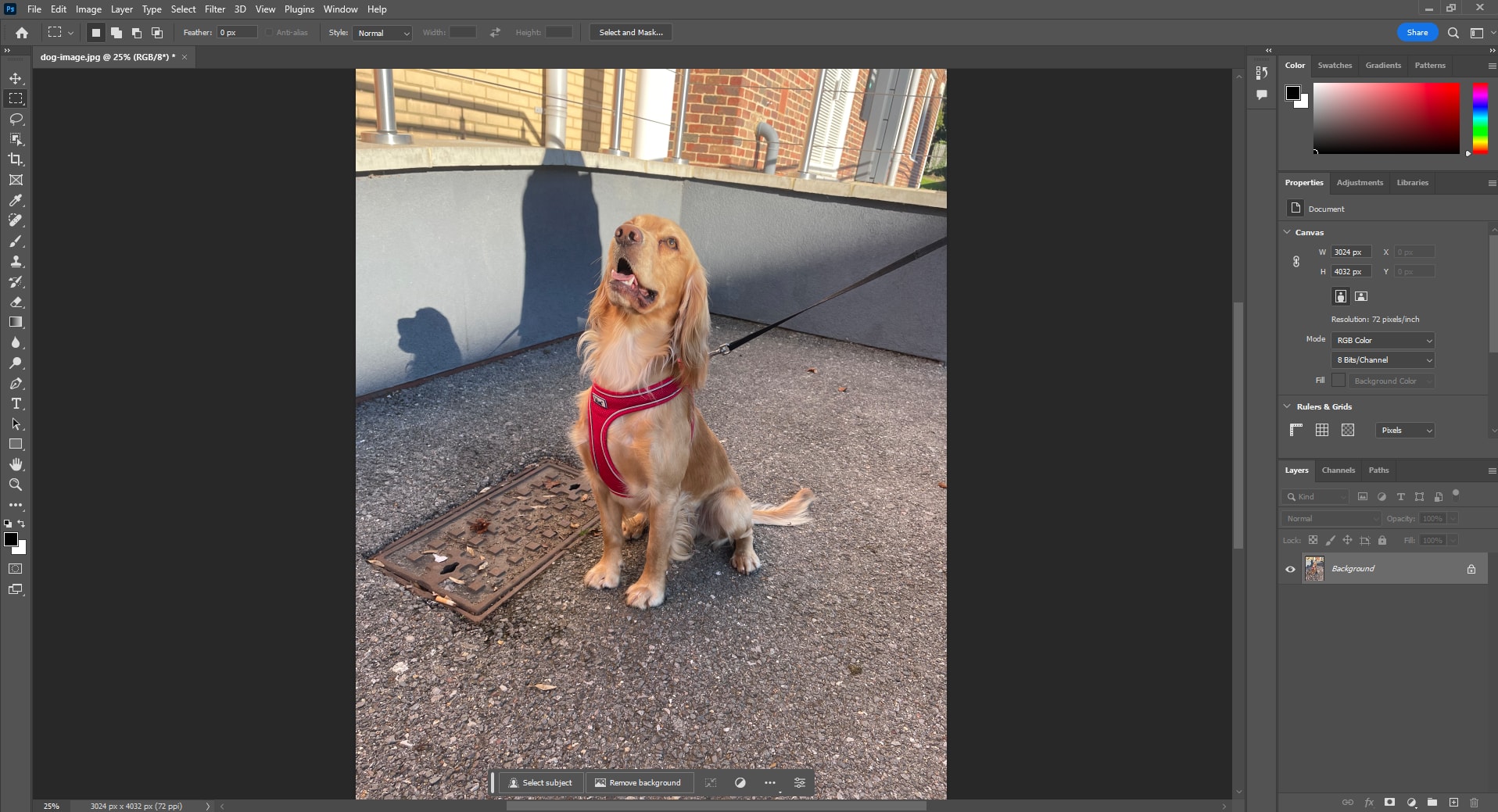Toggle grid display in Rulers & Grids

coord(1322,430)
